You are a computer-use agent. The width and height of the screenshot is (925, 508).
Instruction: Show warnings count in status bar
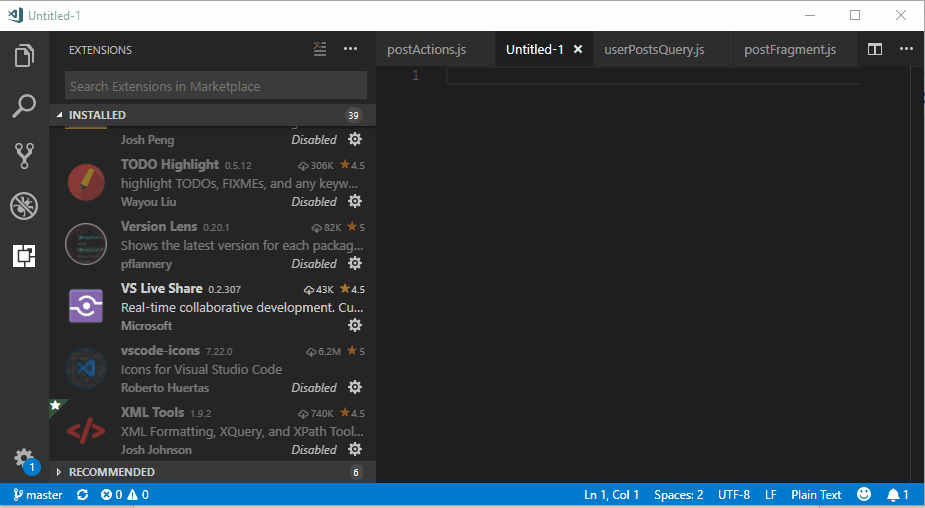(138, 495)
